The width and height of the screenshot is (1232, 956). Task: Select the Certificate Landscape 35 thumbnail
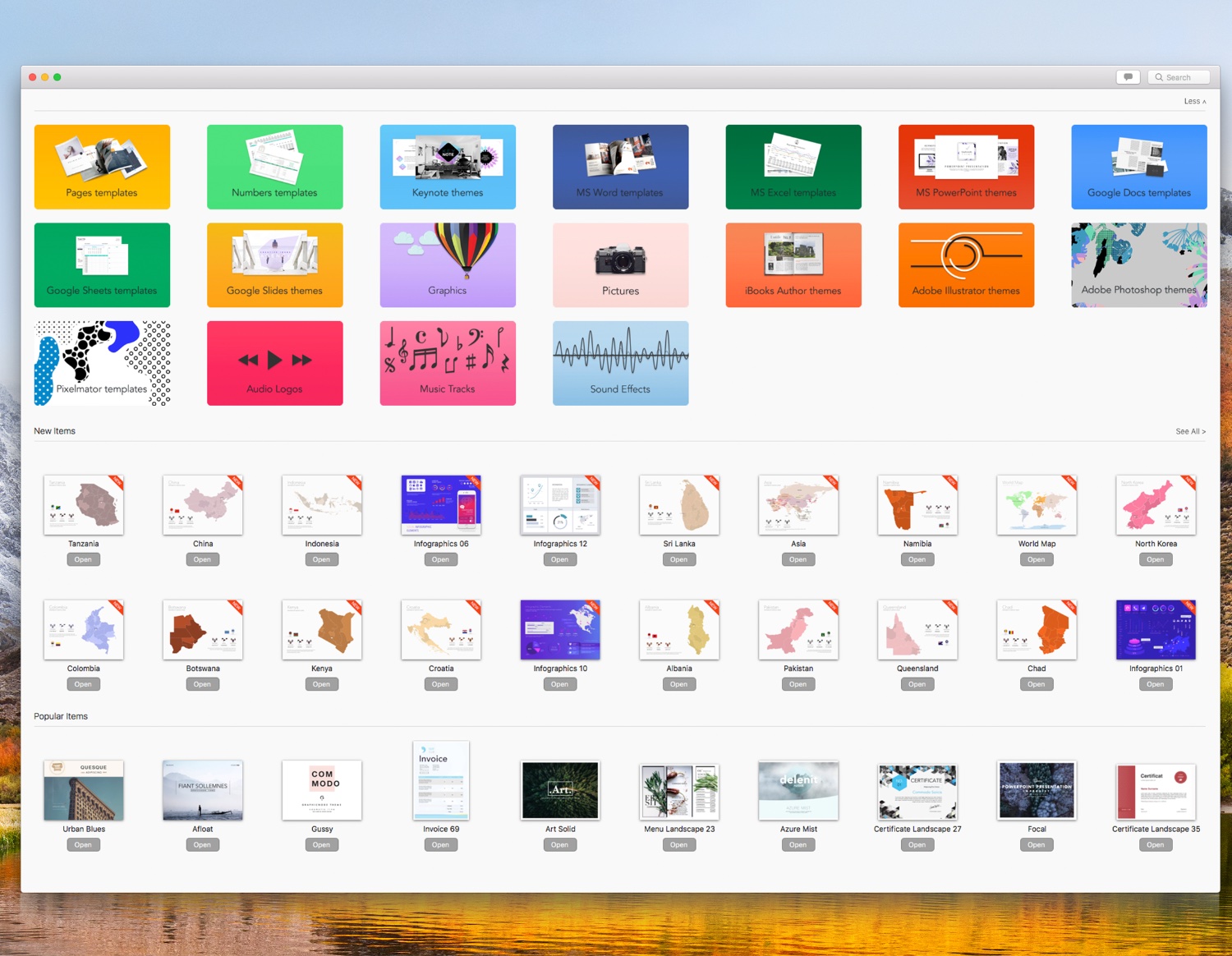1156,790
